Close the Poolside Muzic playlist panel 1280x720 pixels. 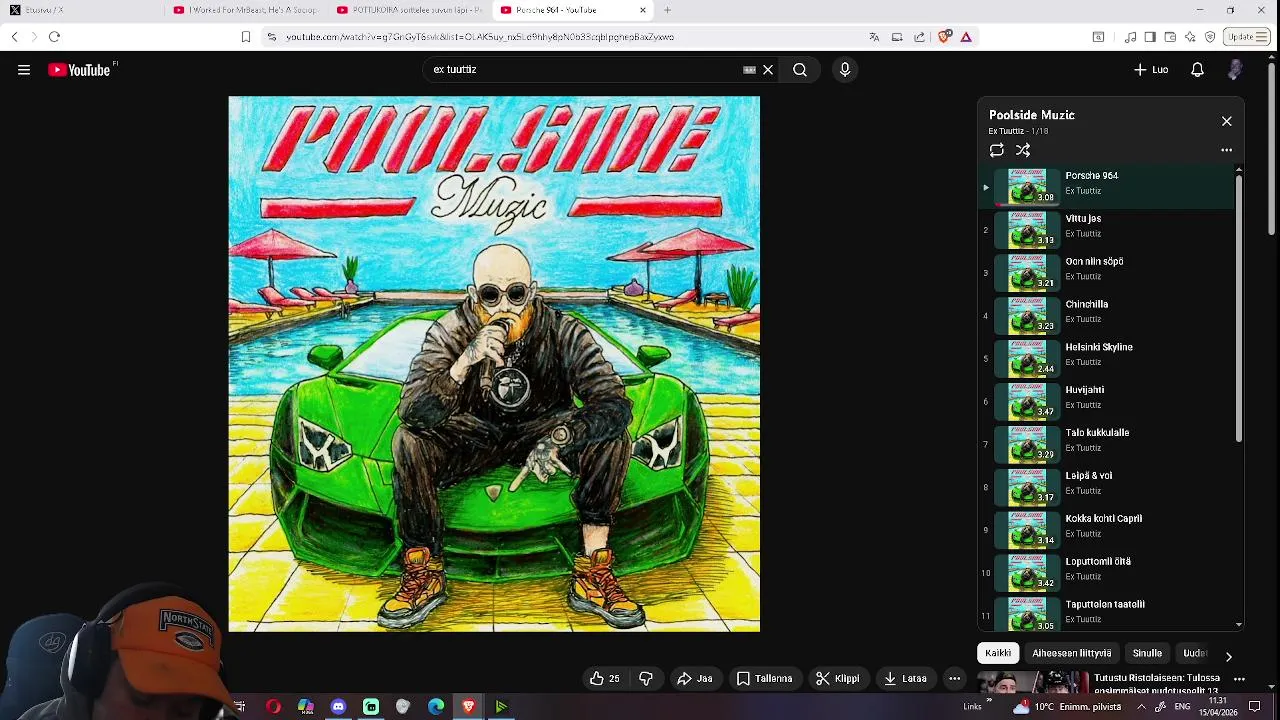(x=1227, y=121)
